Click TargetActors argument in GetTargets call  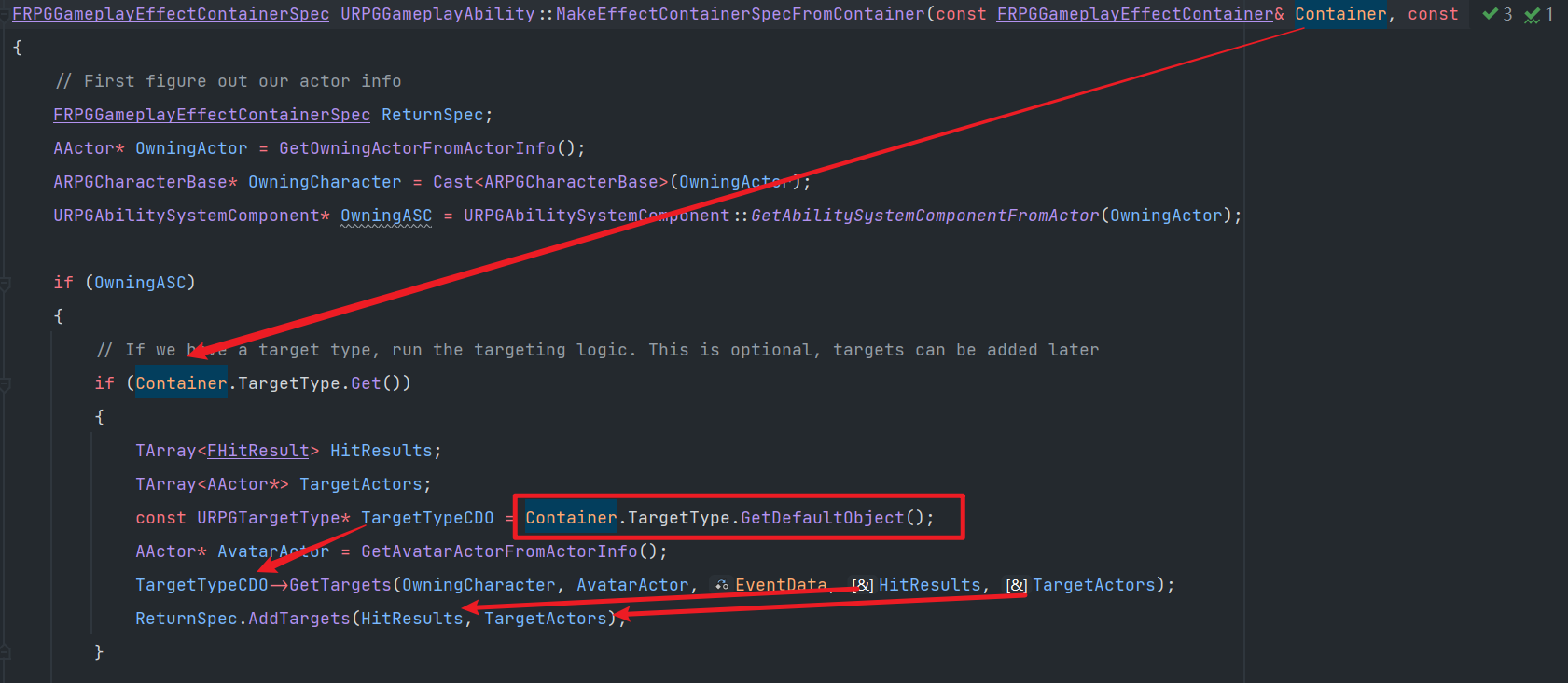tap(1094, 585)
